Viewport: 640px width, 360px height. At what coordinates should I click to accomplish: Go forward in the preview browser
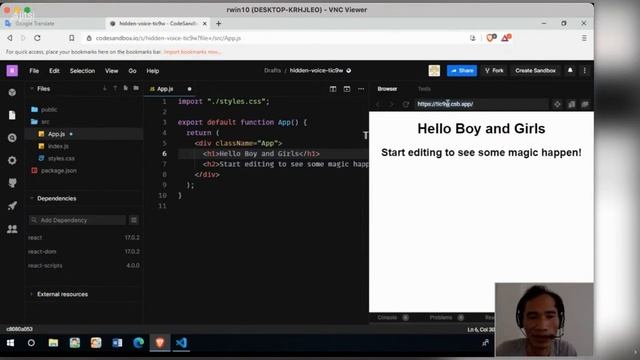pos(391,104)
